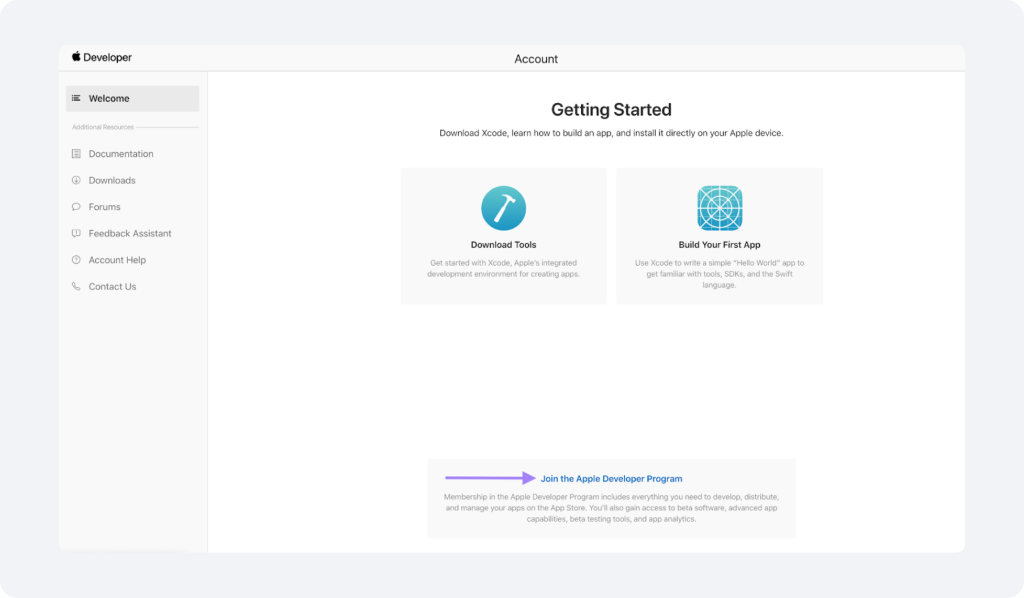Go to Forums in the sidebar
Viewport: 1024px width, 598px height.
[104, 207]
